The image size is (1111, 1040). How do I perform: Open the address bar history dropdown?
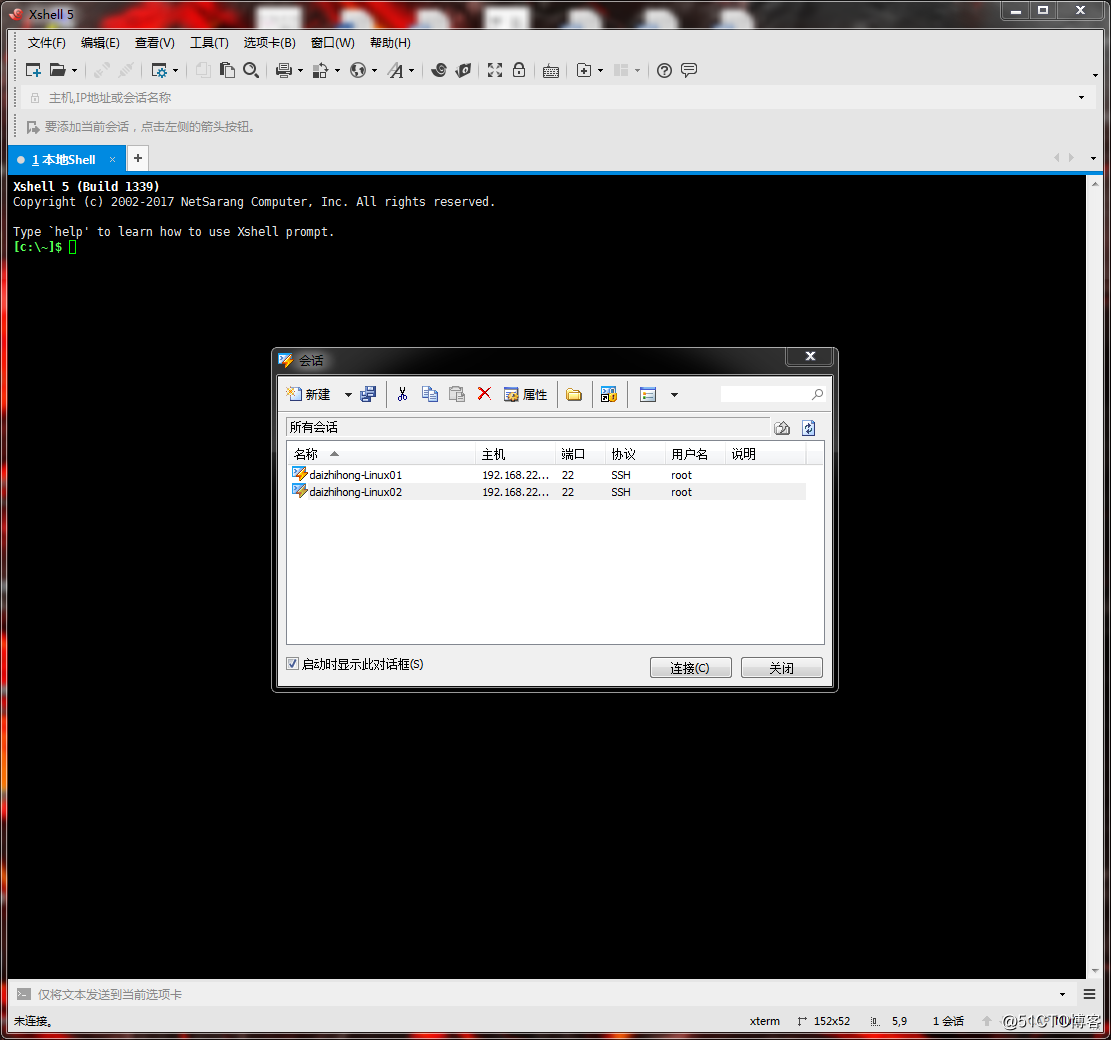[x=1081, y=98]
